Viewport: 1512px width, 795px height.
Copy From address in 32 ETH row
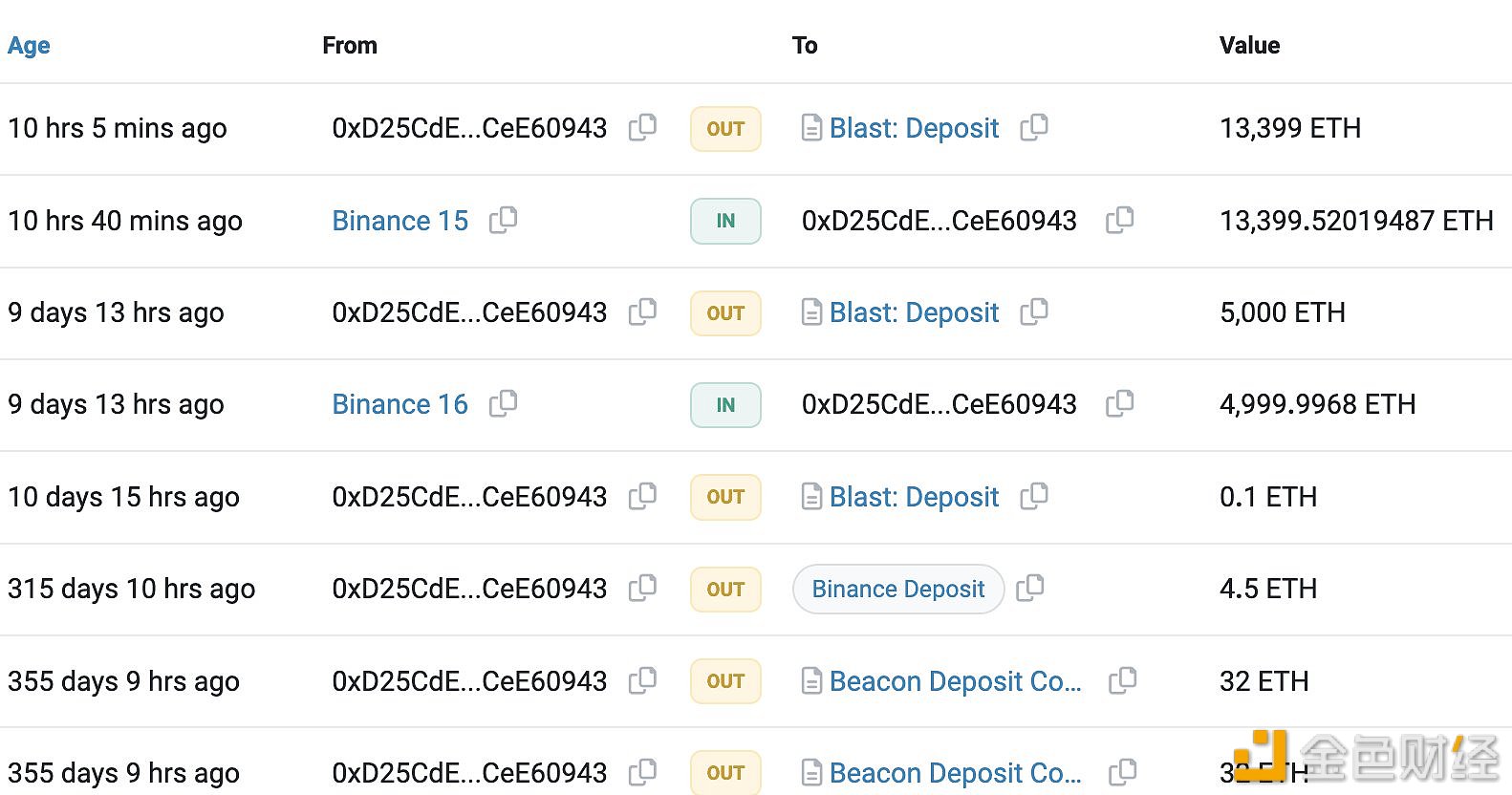click(642, 680)
